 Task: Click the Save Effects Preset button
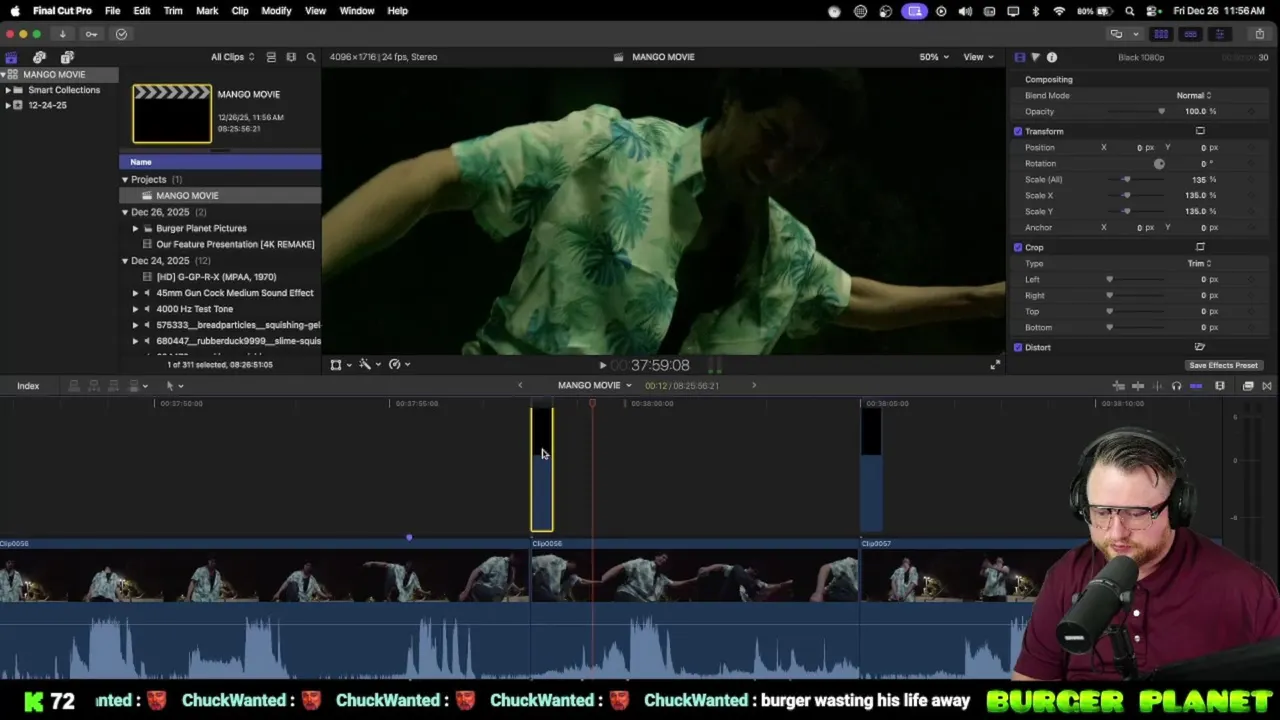click(1223, 365)
